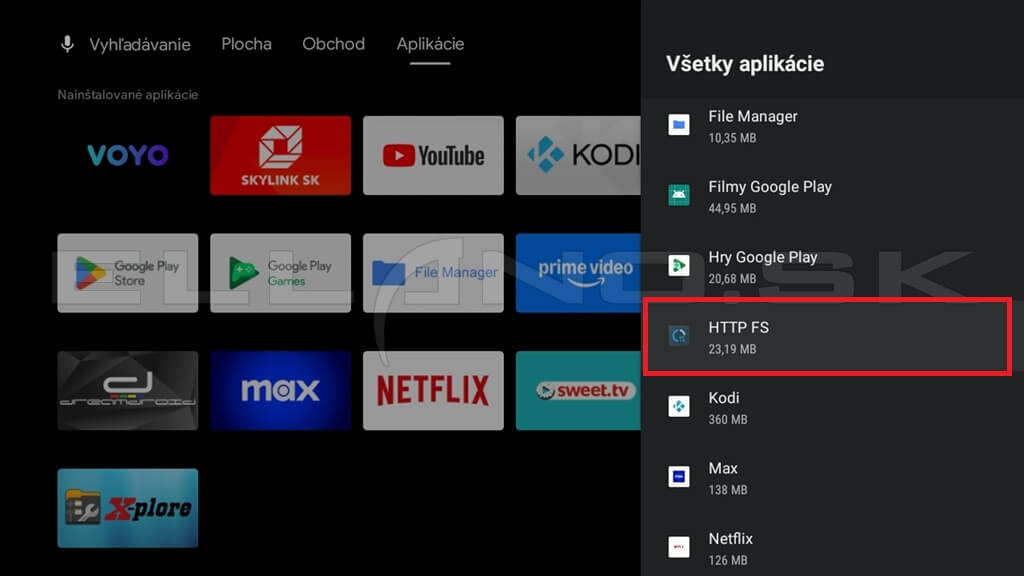Open the Vyhľadávanie search tab
Image resolution: width=1024 pixels, height=576 pixels.
tap(140, 44)
